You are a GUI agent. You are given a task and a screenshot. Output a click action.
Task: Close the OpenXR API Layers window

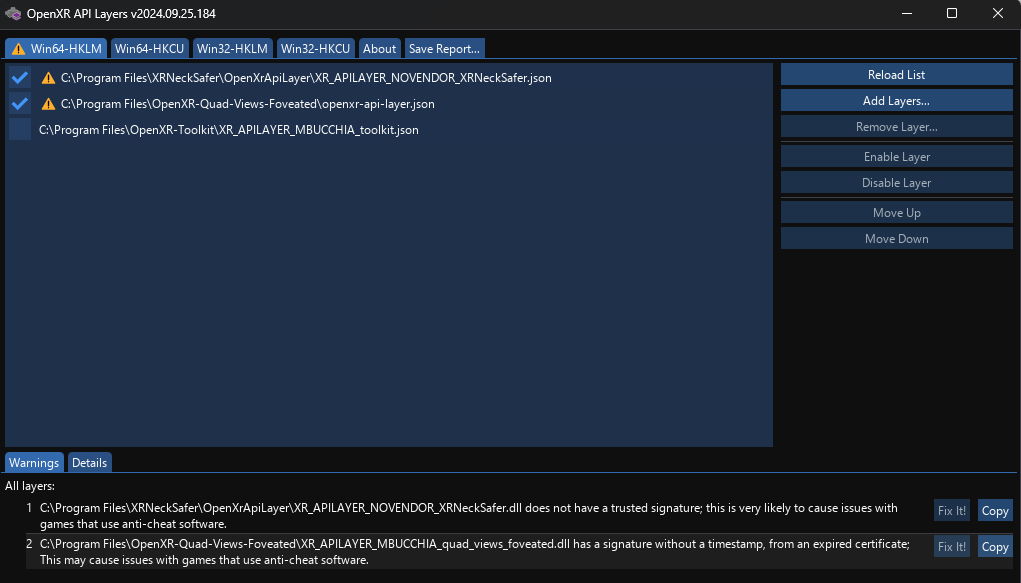click(x=998, y=14)
